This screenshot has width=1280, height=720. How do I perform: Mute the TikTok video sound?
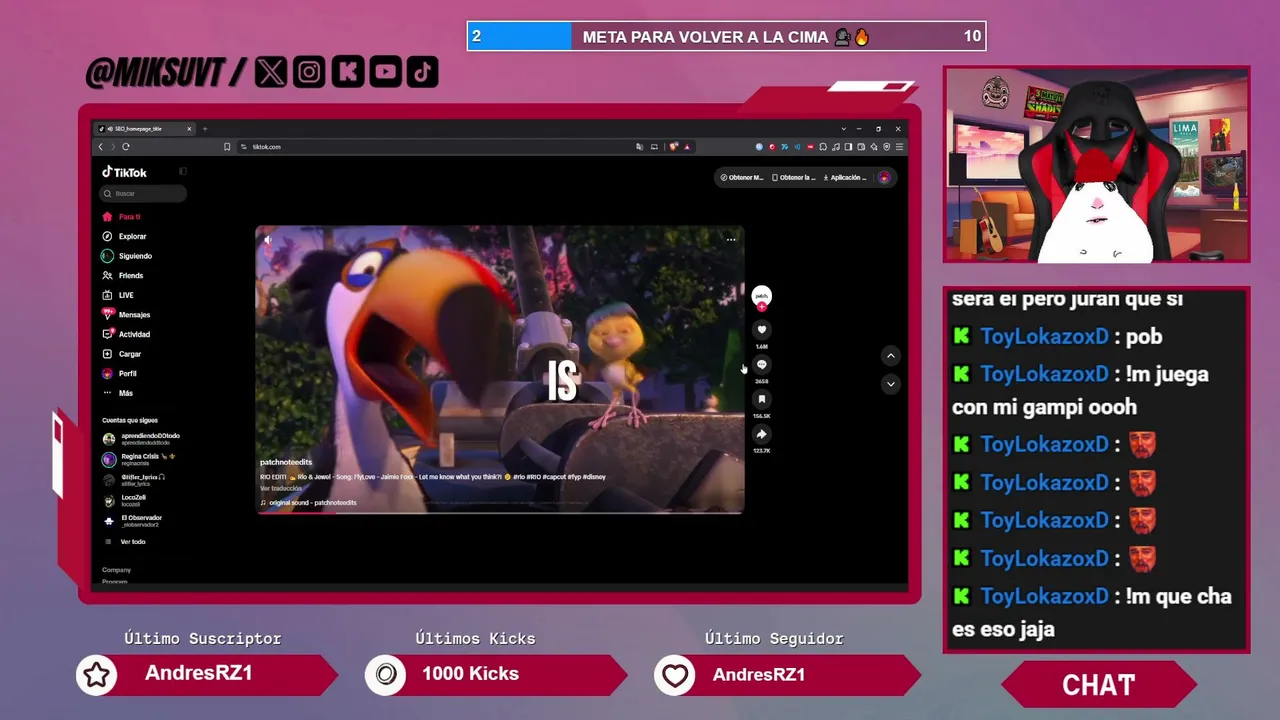pyautogui.click(x=267, y=239)
